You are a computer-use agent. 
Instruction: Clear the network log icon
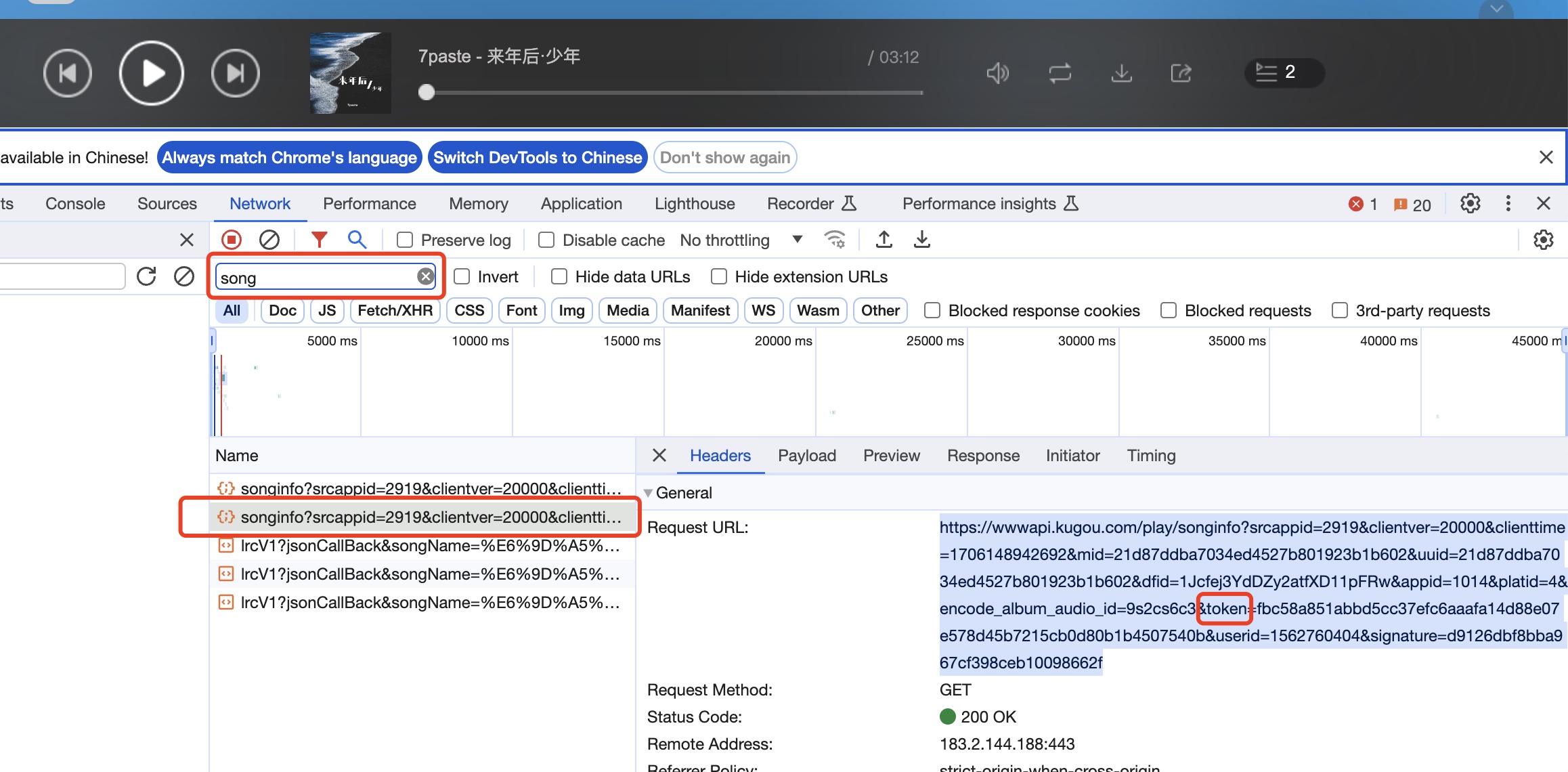[x=269, y=240]
